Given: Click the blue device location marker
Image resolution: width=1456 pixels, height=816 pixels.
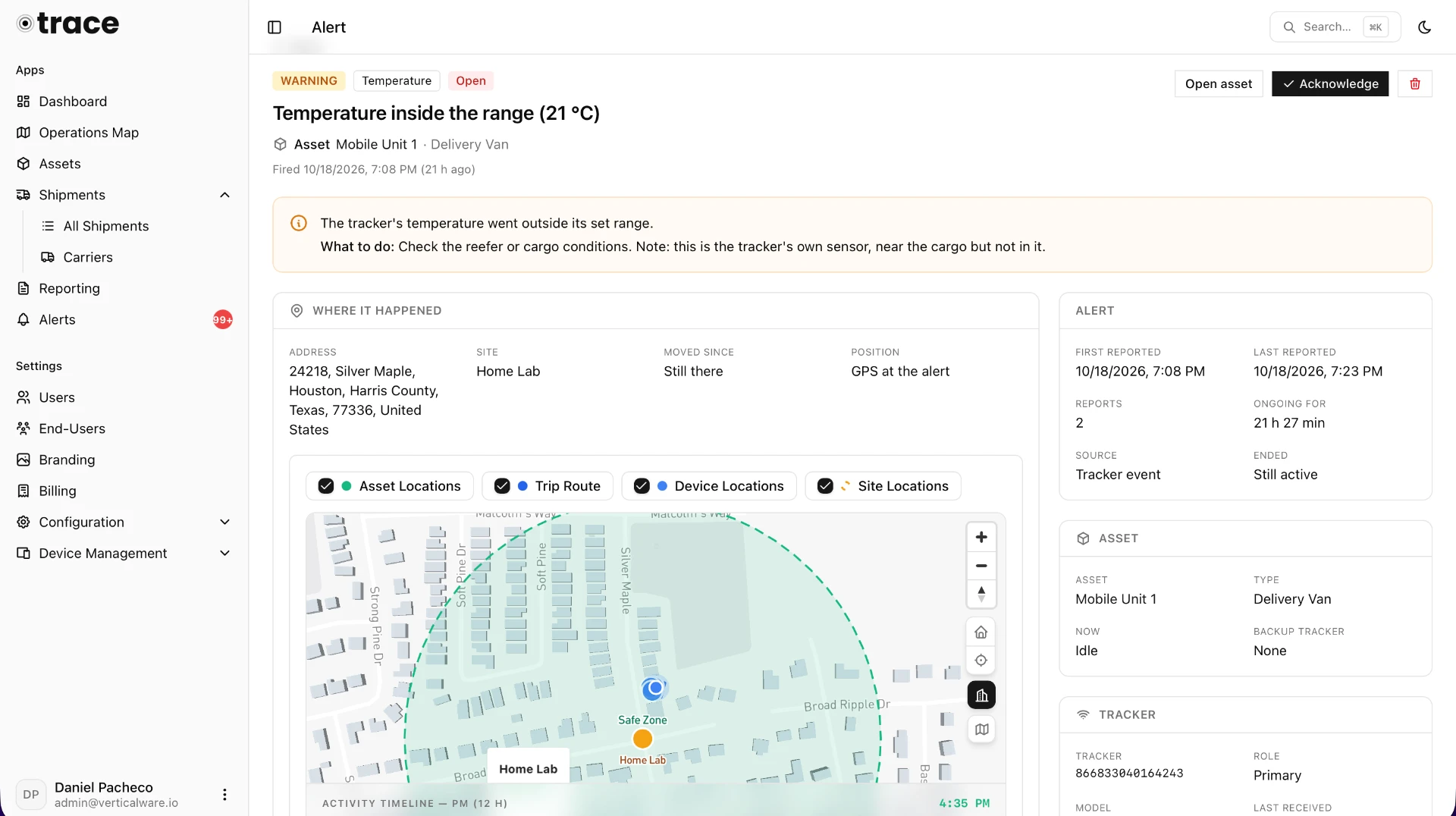Looking at the screenshot, I should click(654, 689).
